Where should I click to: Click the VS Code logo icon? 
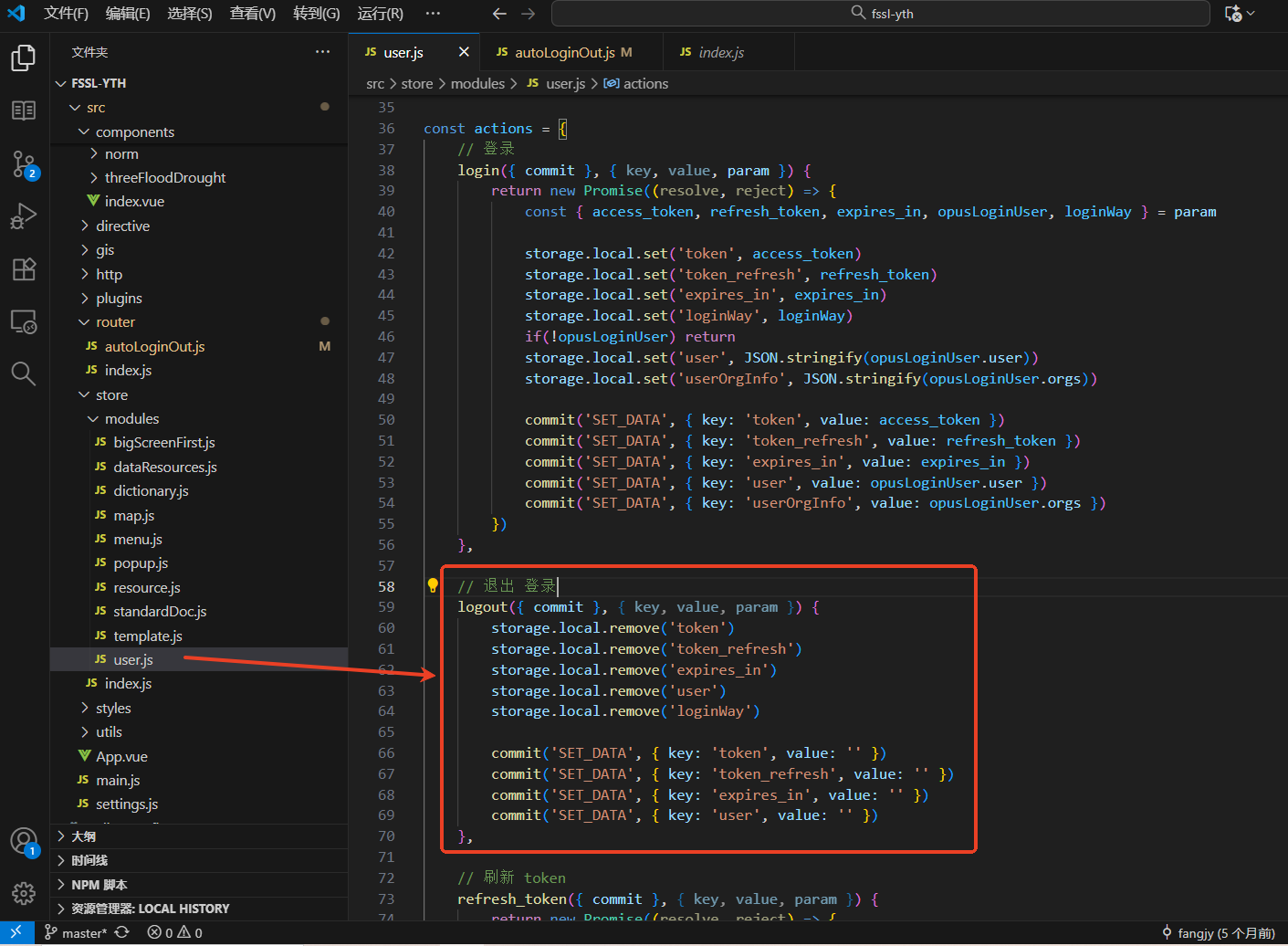pos(16,13)
